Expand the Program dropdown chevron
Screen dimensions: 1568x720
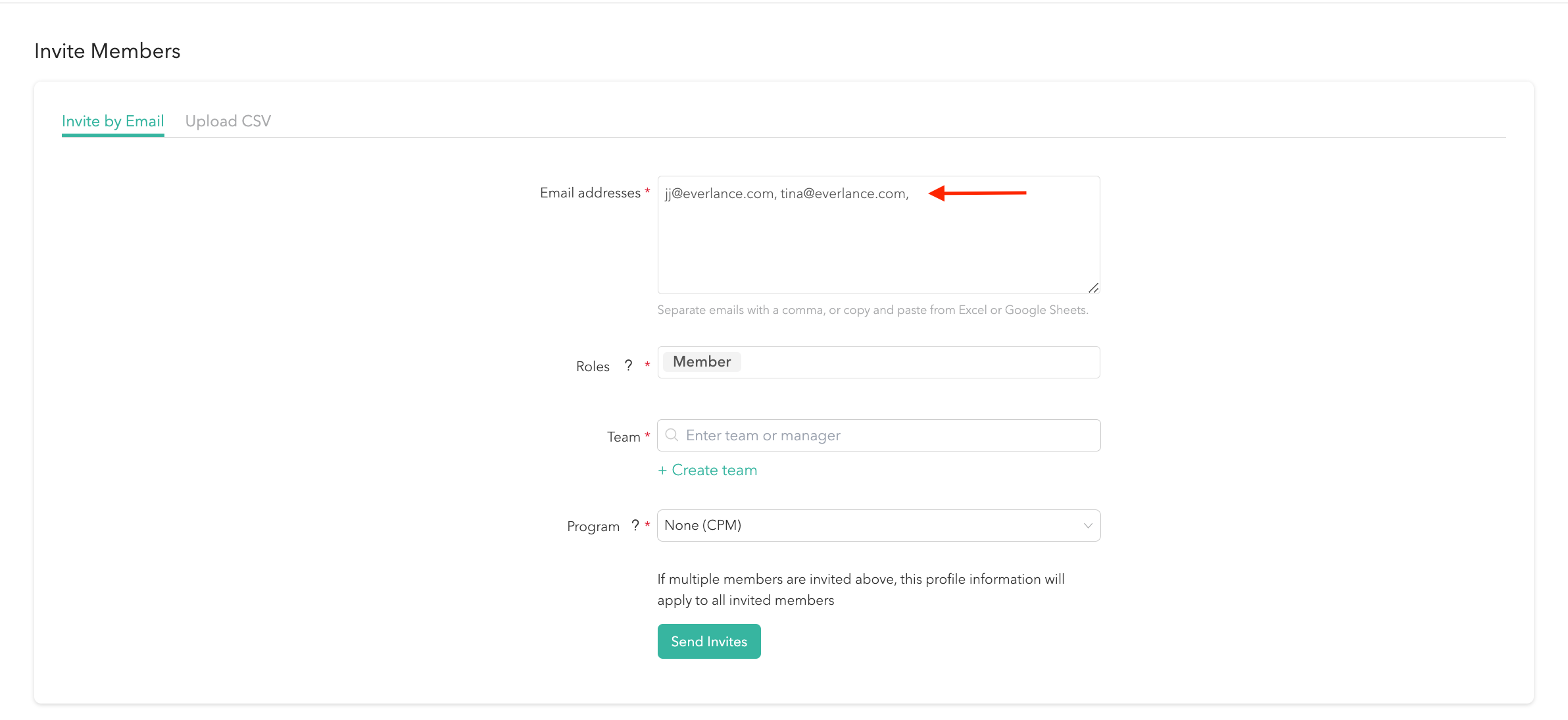[1088, 525]
